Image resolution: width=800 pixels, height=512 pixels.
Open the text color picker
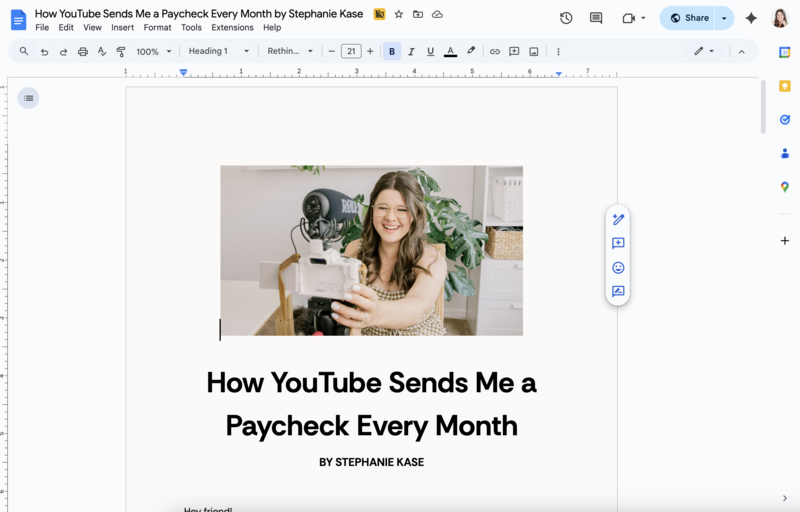coord(450,52)
